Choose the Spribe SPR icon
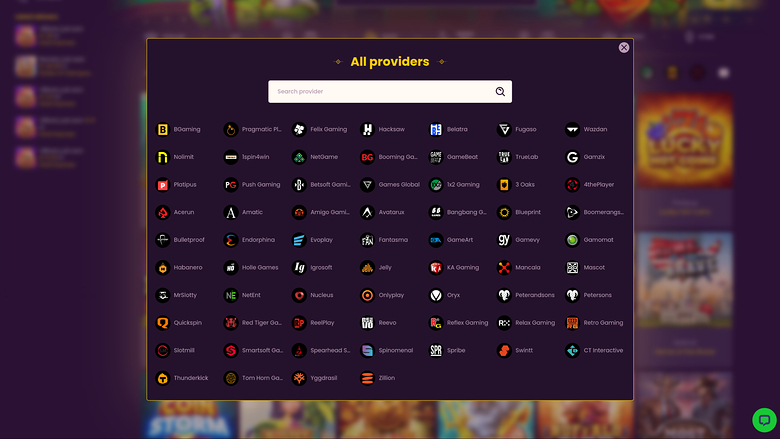 (x=436, y=351)
